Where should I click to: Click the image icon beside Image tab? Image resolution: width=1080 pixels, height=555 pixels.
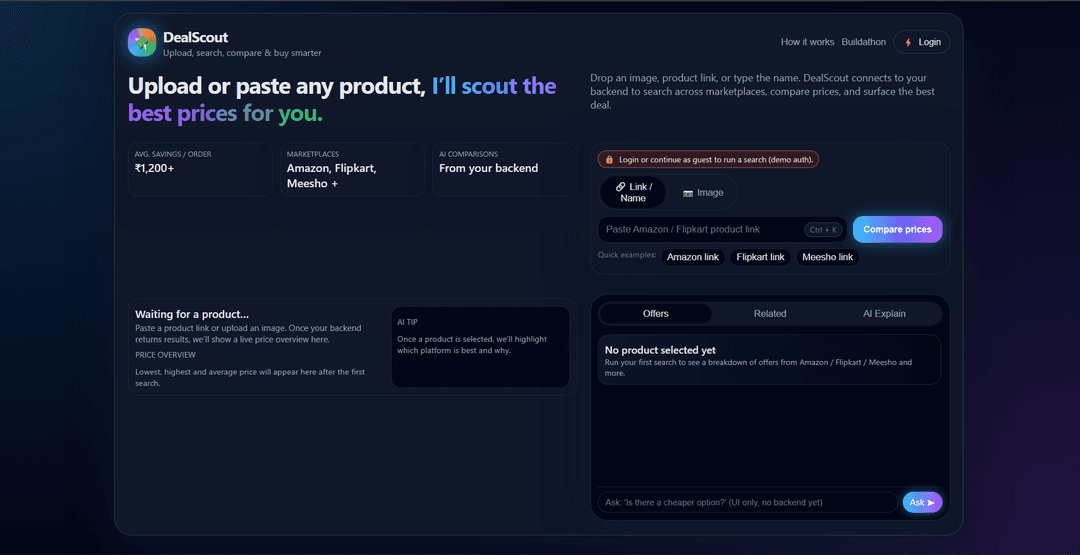(x=687, y=193)
